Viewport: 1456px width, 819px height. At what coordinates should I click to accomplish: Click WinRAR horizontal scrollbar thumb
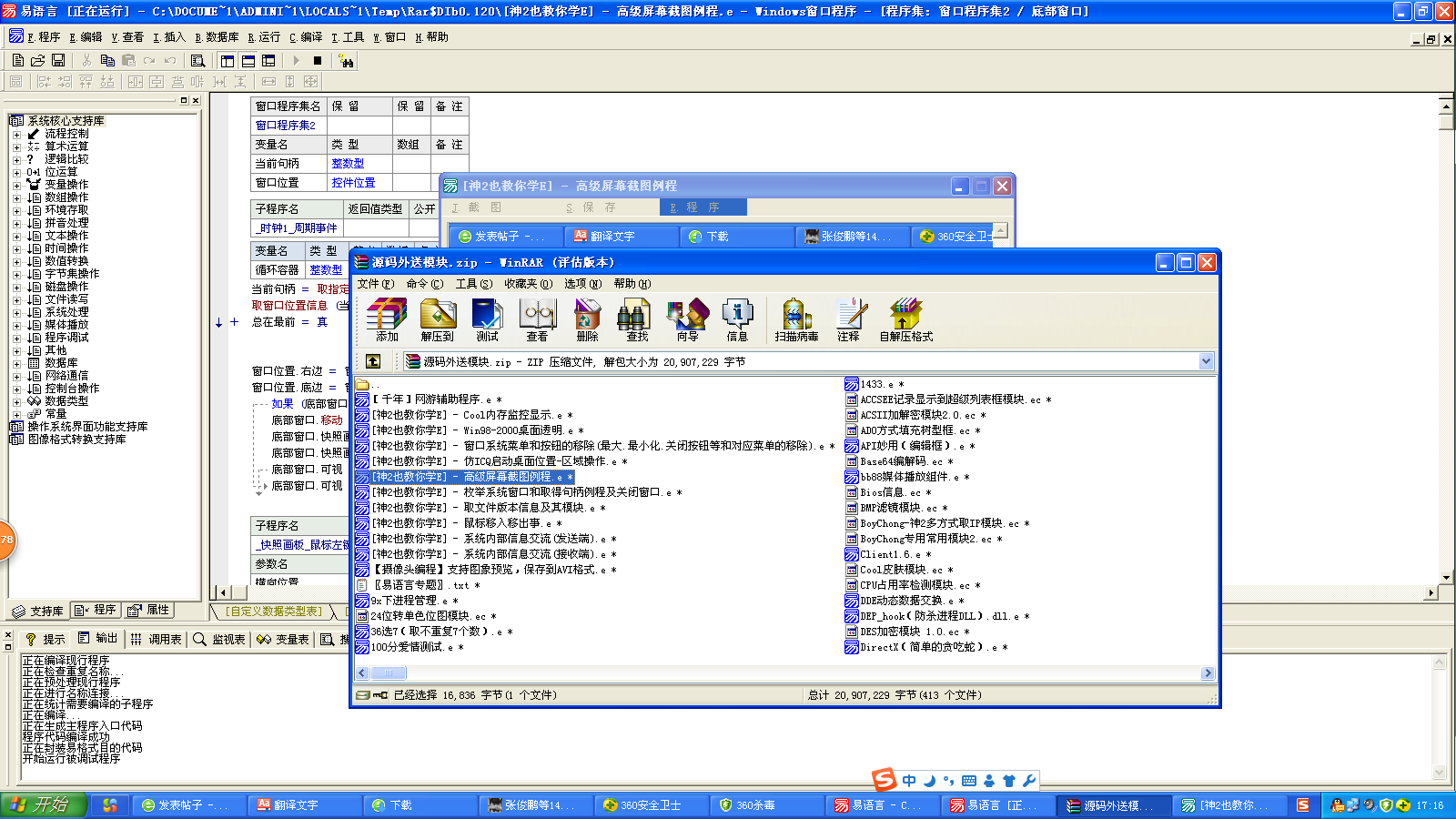click(x=389, y=673)
